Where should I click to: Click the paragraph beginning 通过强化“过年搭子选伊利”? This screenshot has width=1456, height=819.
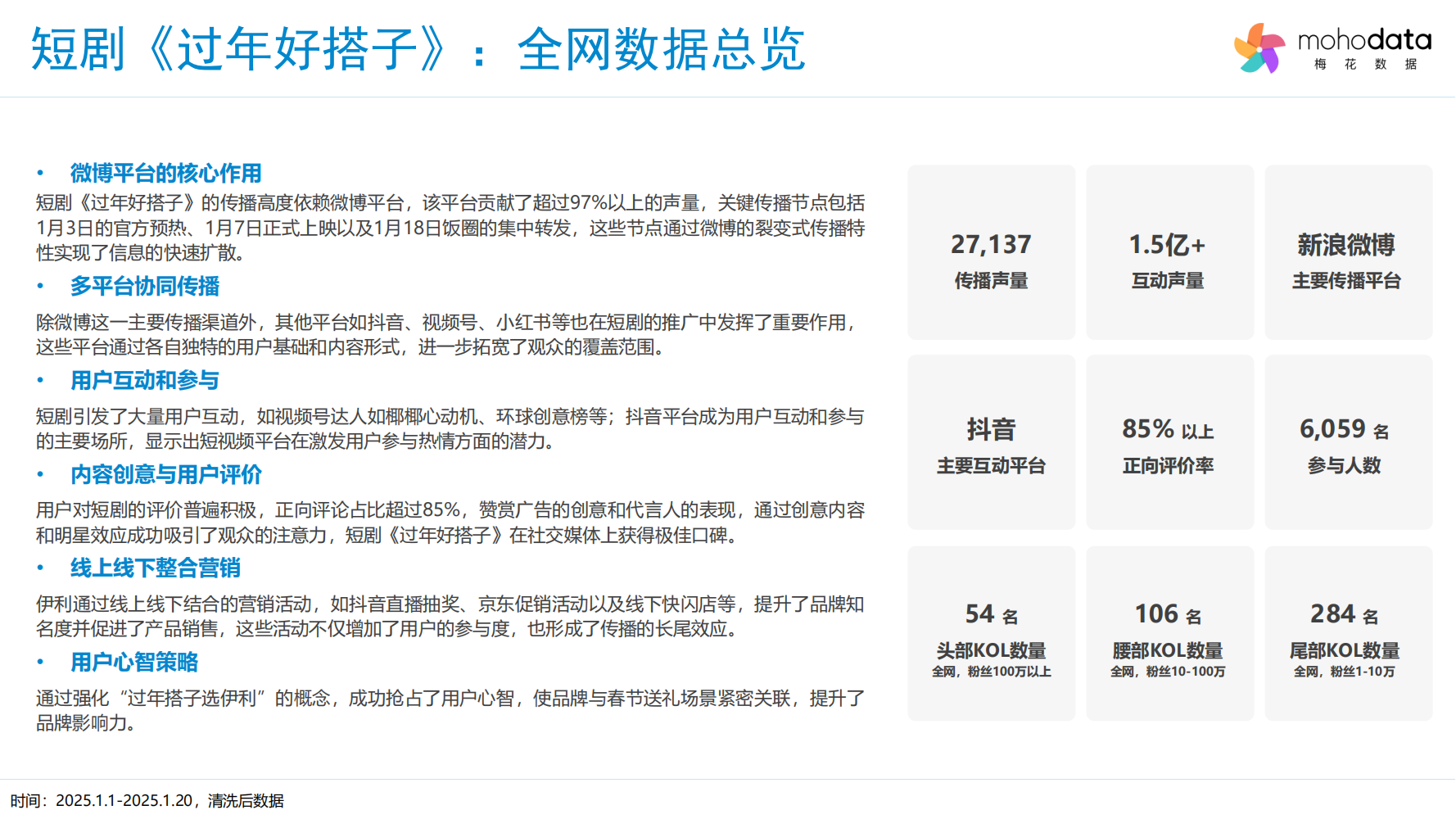click(x=450, y=711)
